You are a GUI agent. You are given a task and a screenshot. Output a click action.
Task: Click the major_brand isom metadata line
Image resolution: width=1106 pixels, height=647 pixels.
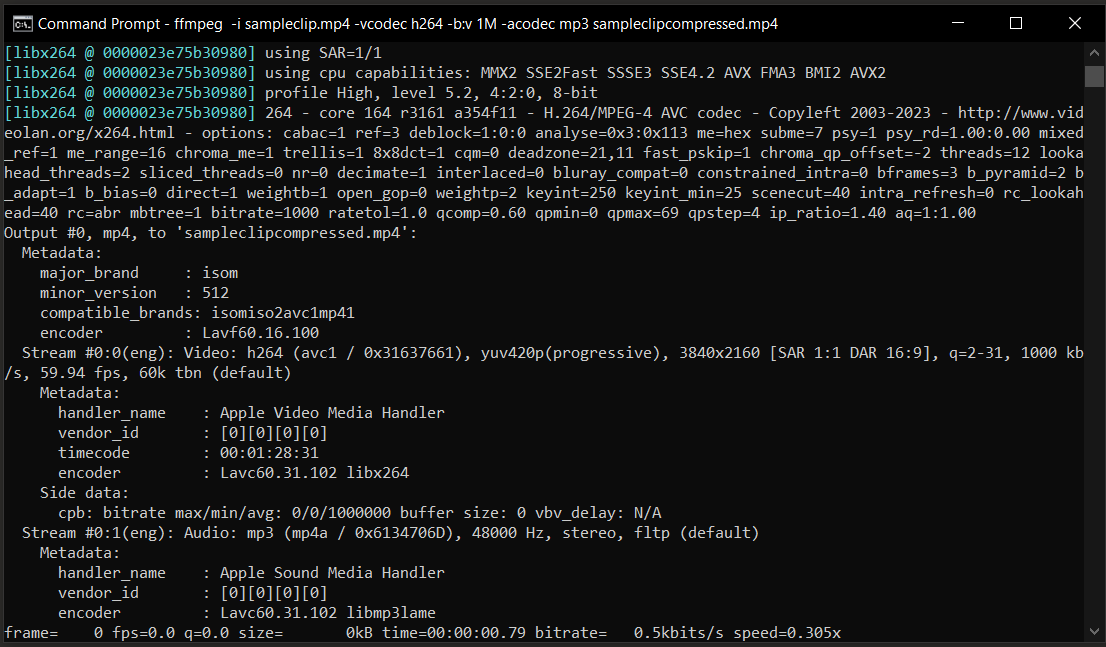[139, 273]
